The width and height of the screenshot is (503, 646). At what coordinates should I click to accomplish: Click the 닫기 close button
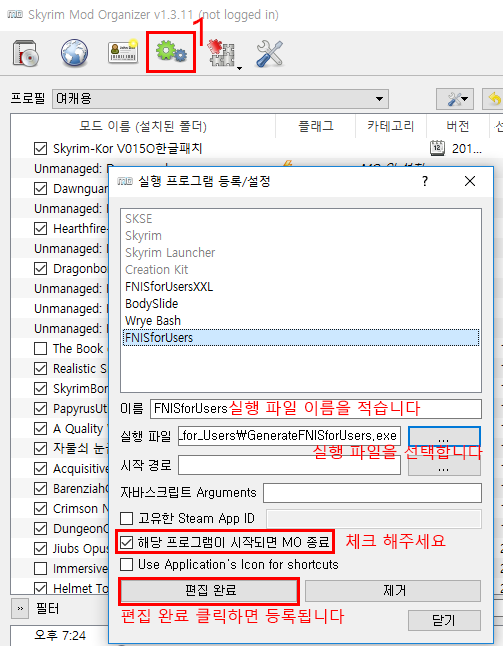[444, 620]
